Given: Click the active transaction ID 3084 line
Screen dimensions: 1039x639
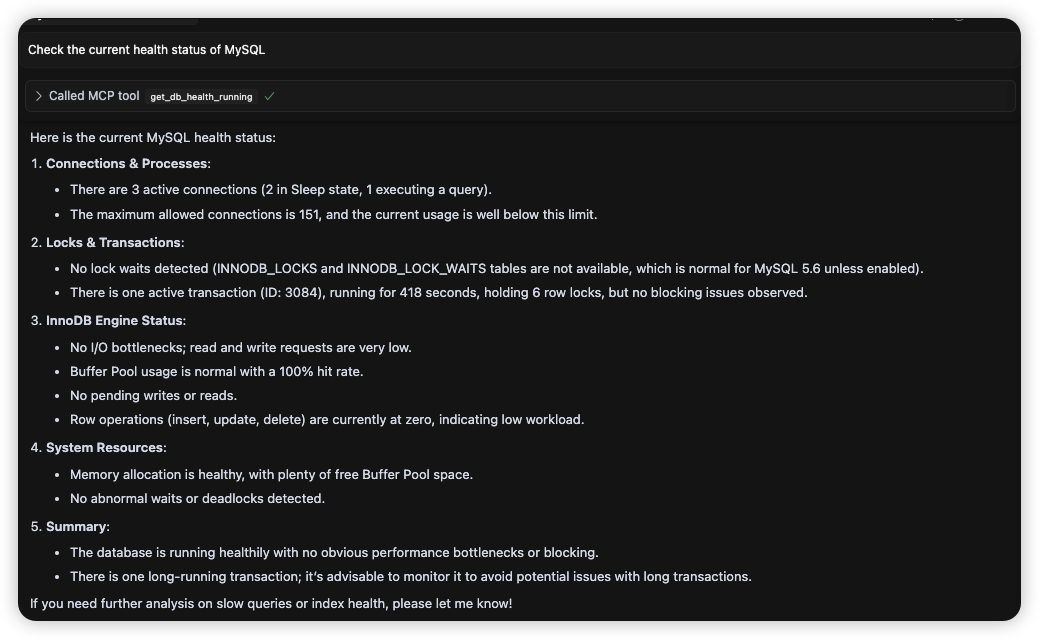Looking at the screenshot, I should pos(438,292).
